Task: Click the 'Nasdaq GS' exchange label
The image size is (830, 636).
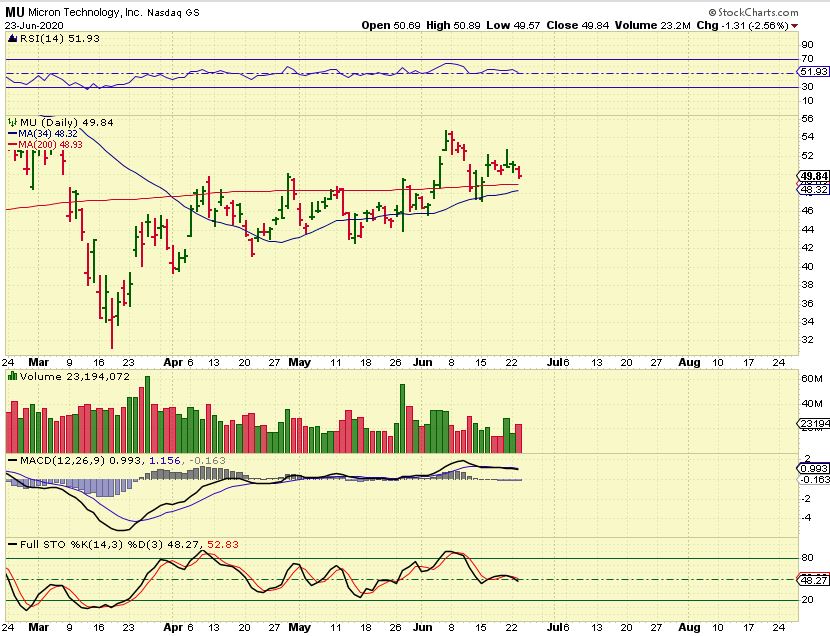Action: tap(174, 13)
